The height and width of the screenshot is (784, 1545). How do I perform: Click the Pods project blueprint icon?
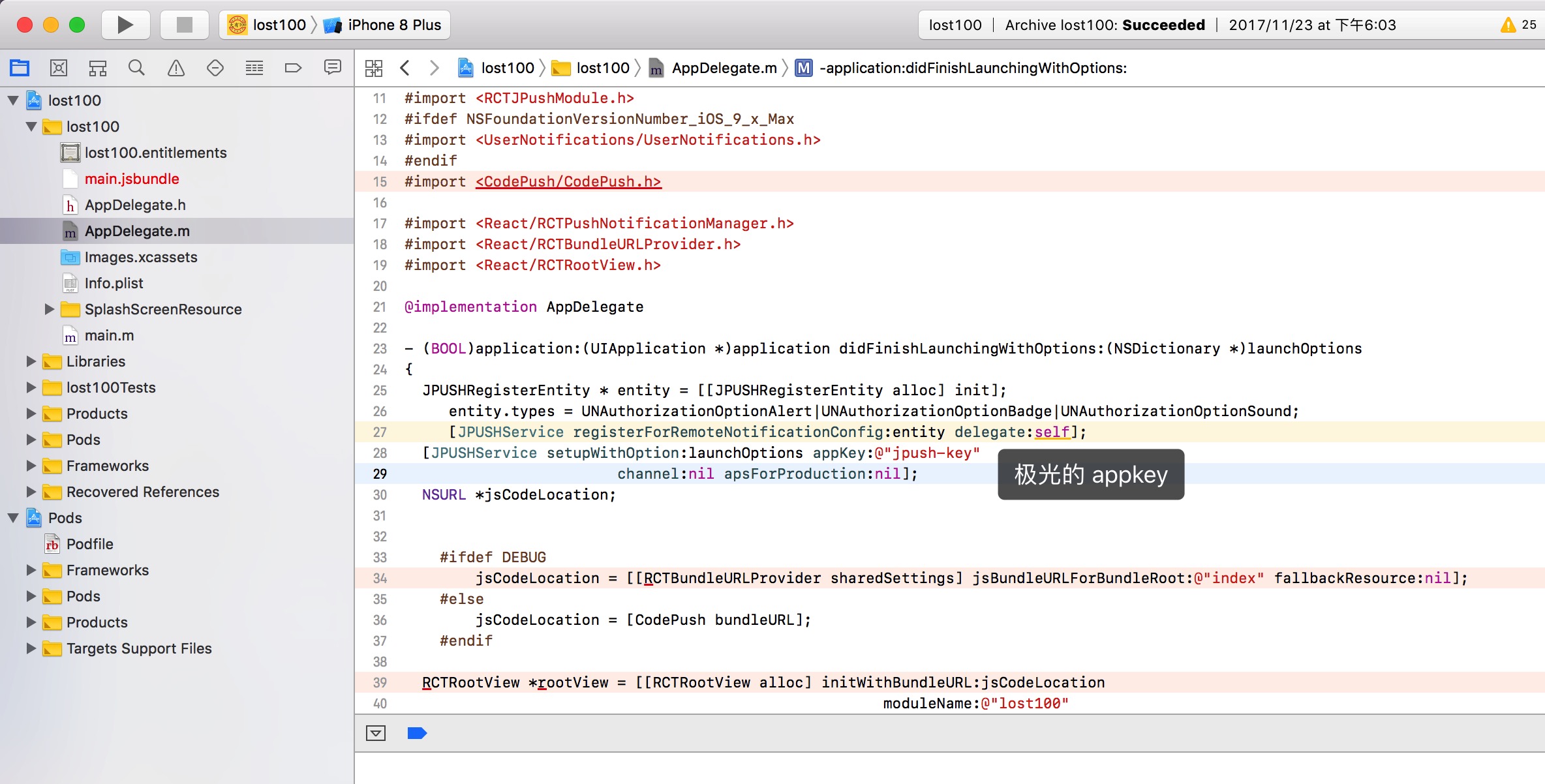34,518
